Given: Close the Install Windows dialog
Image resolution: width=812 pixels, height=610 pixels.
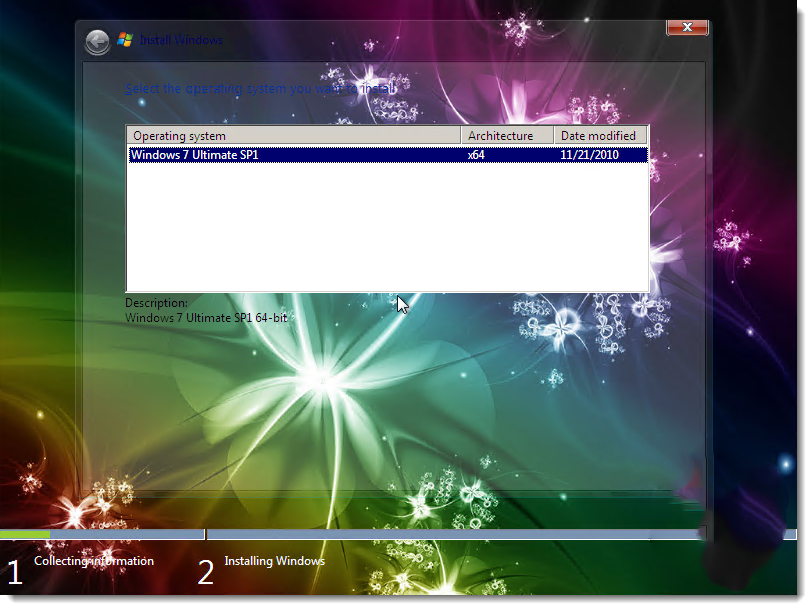Looking at the screenshot, I should pos(687,27).
